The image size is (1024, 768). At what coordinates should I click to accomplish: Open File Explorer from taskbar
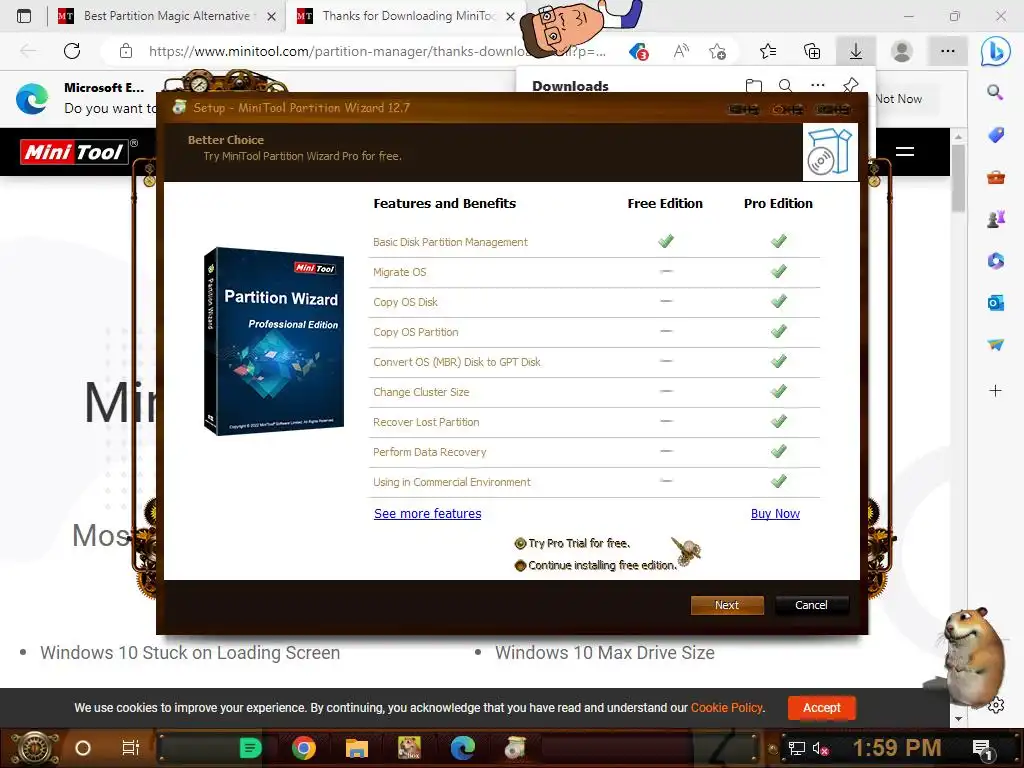coord(357,748)
